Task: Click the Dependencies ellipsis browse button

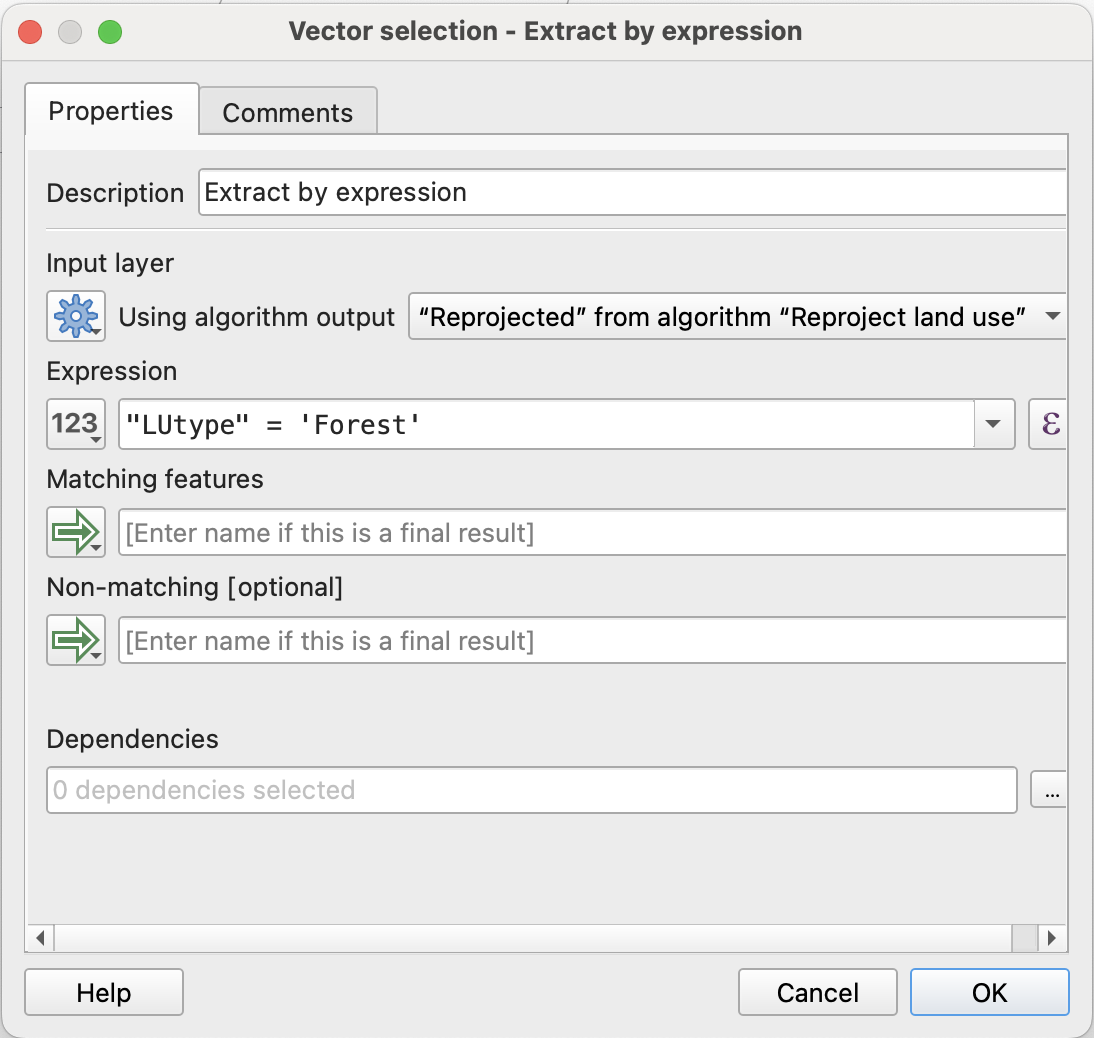Action: pyautogui.click(x=1049, y=790)
